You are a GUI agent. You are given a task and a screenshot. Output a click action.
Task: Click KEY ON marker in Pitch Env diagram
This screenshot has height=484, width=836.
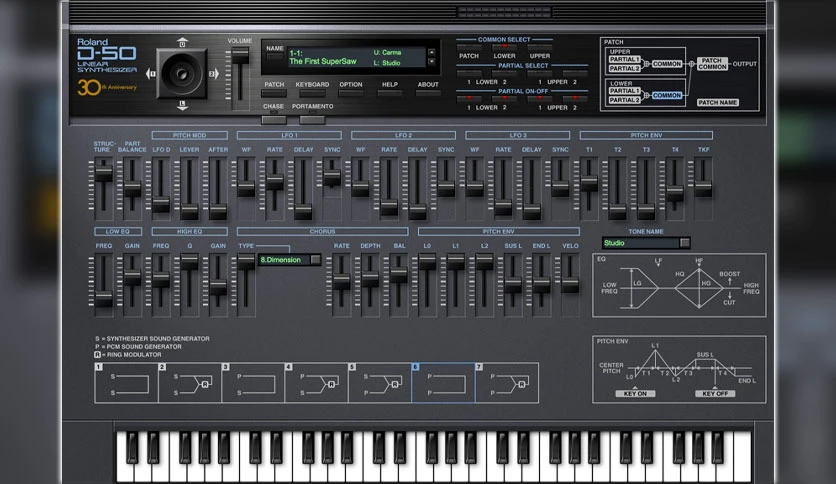click(634, 393)
